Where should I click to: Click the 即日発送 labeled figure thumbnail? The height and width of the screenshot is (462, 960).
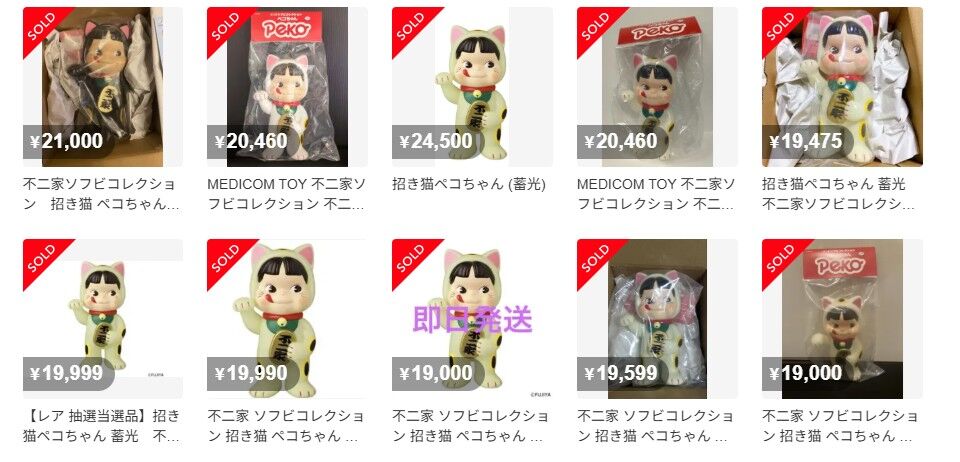472,319
